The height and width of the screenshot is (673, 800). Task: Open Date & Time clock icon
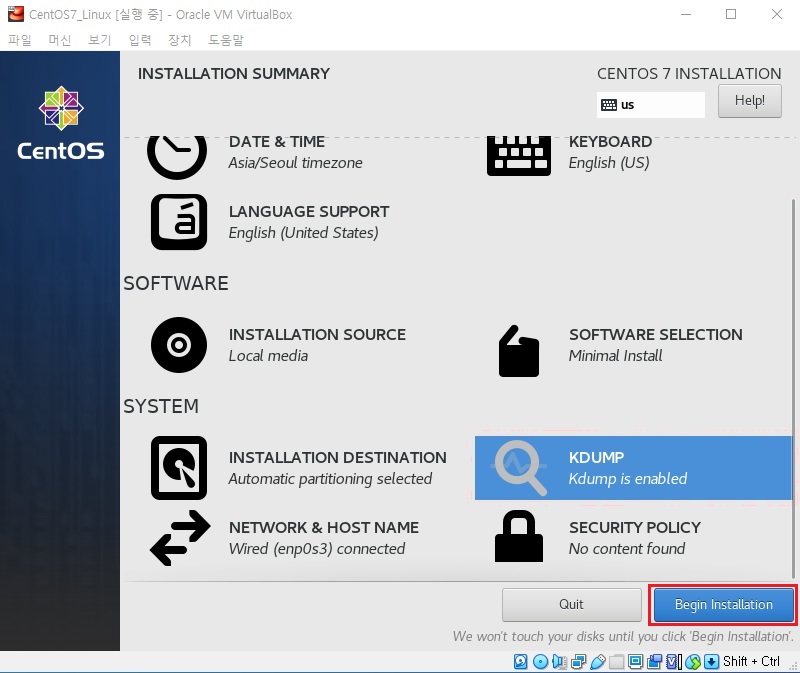(177, 156)
